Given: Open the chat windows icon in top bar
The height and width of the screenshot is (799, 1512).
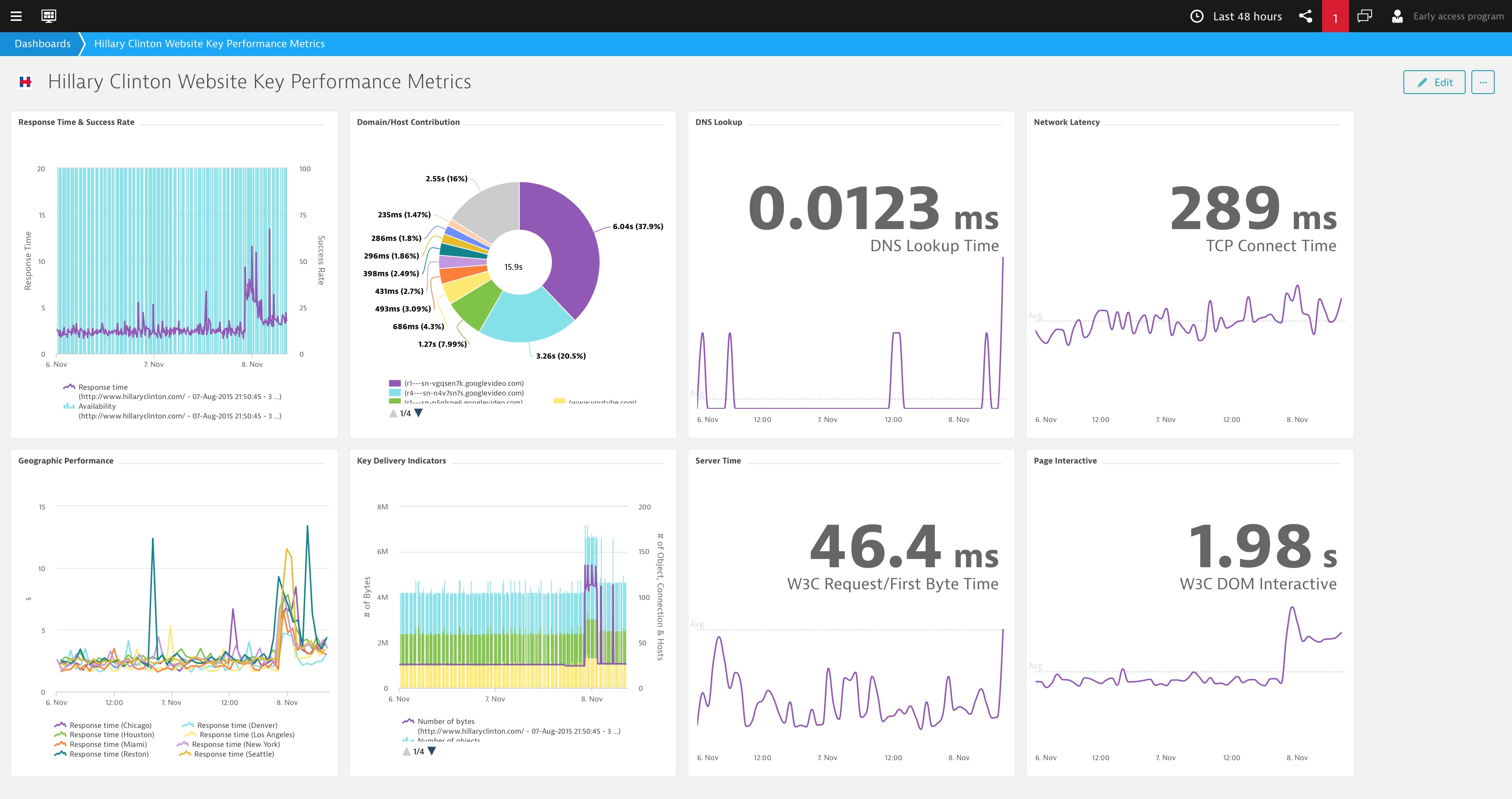Looking at the screenshot, I should (1365, 16).
